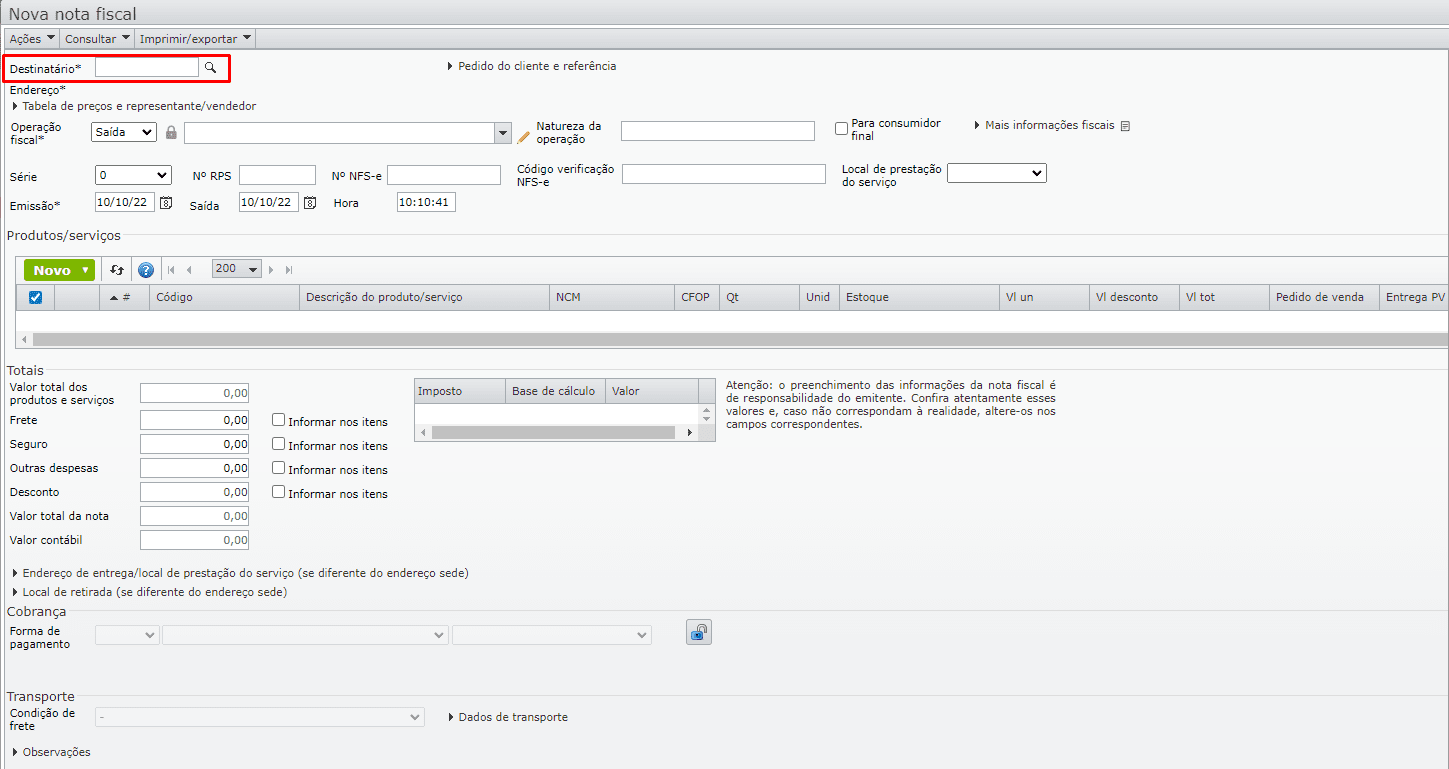
Task: Click the padlock button in Cobrança section
Action: click(x=698, y=632)
